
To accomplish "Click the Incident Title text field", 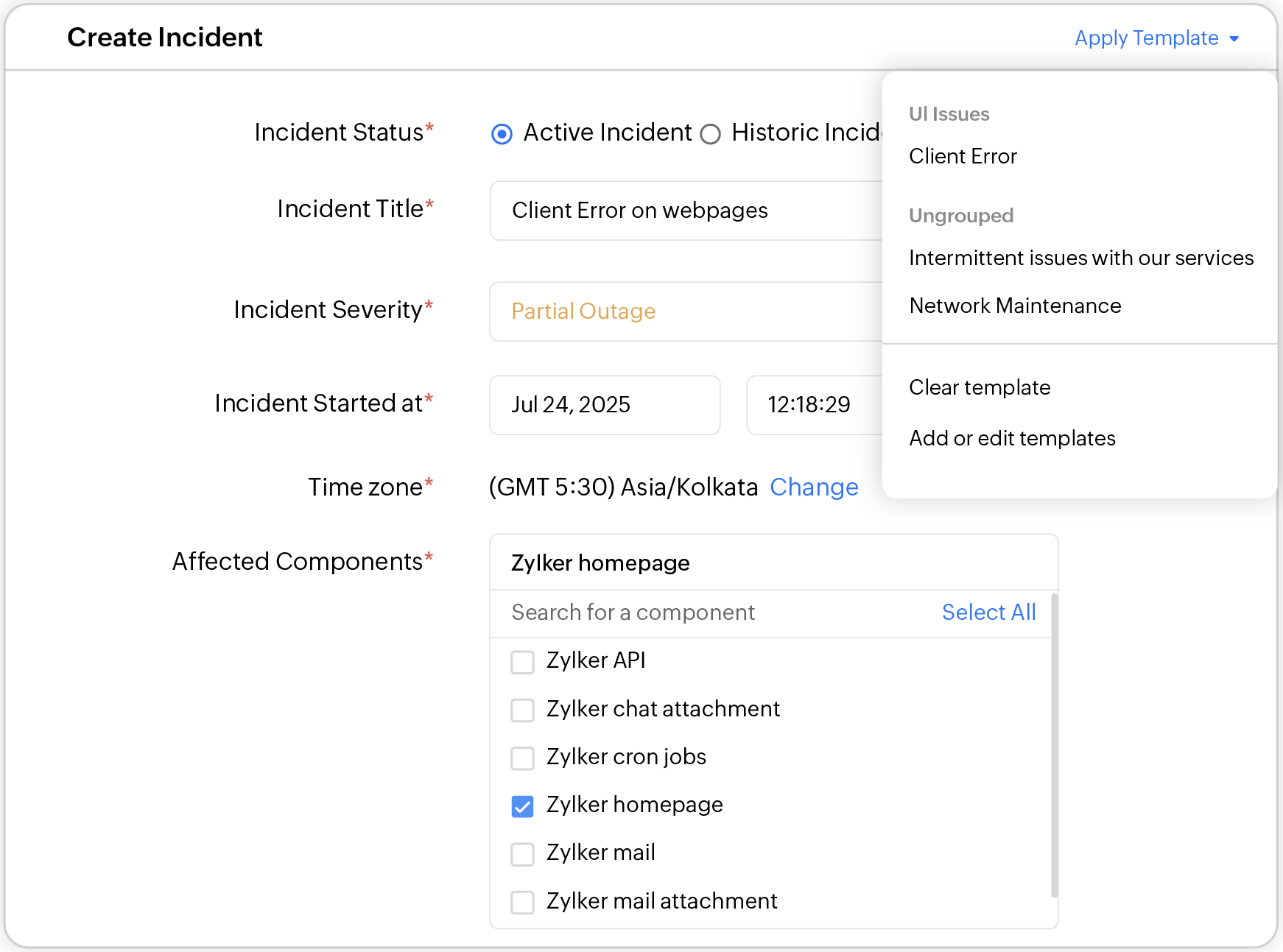I will [685, 211].
